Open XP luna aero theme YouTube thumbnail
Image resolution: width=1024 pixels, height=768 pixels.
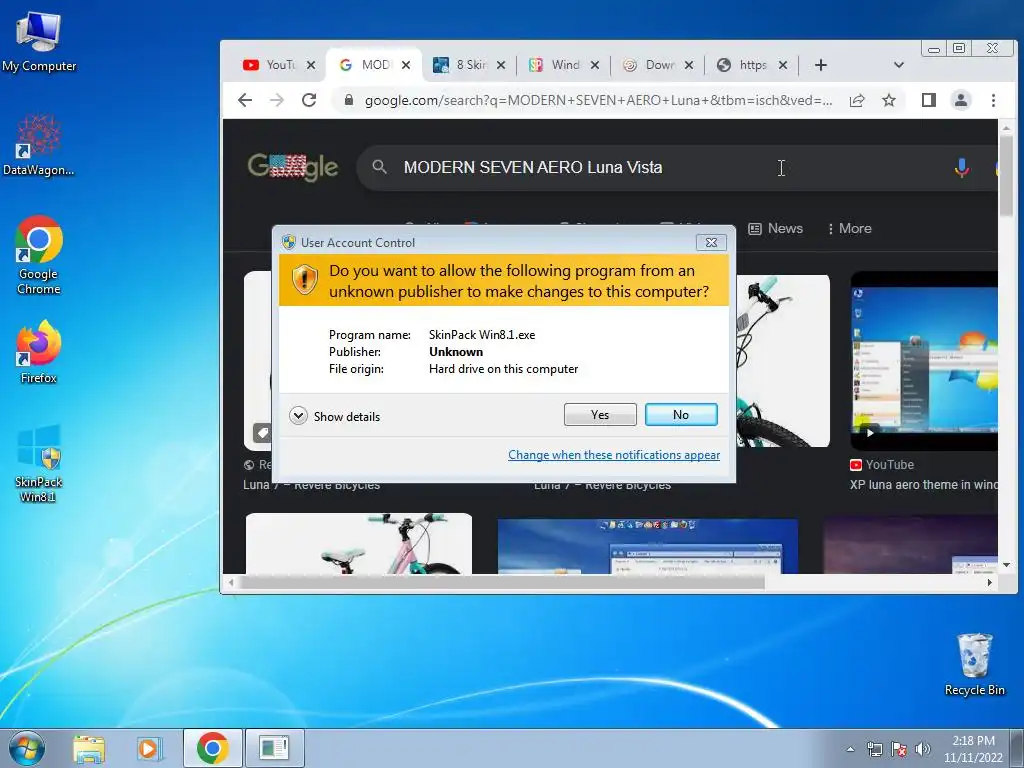(924, 361)
